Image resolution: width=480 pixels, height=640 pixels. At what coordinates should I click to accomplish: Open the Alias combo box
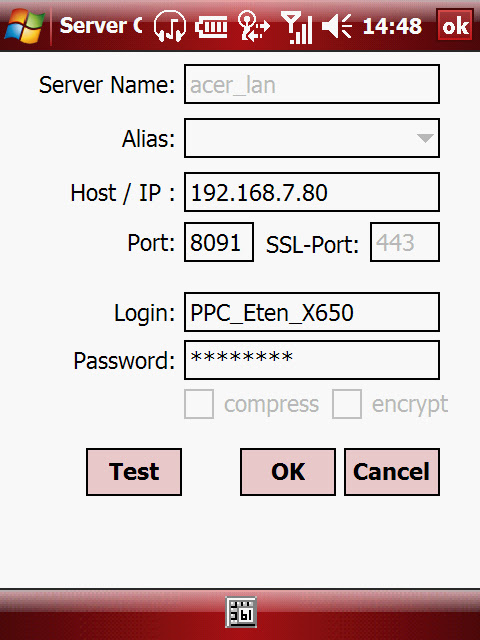coord(312,138)
